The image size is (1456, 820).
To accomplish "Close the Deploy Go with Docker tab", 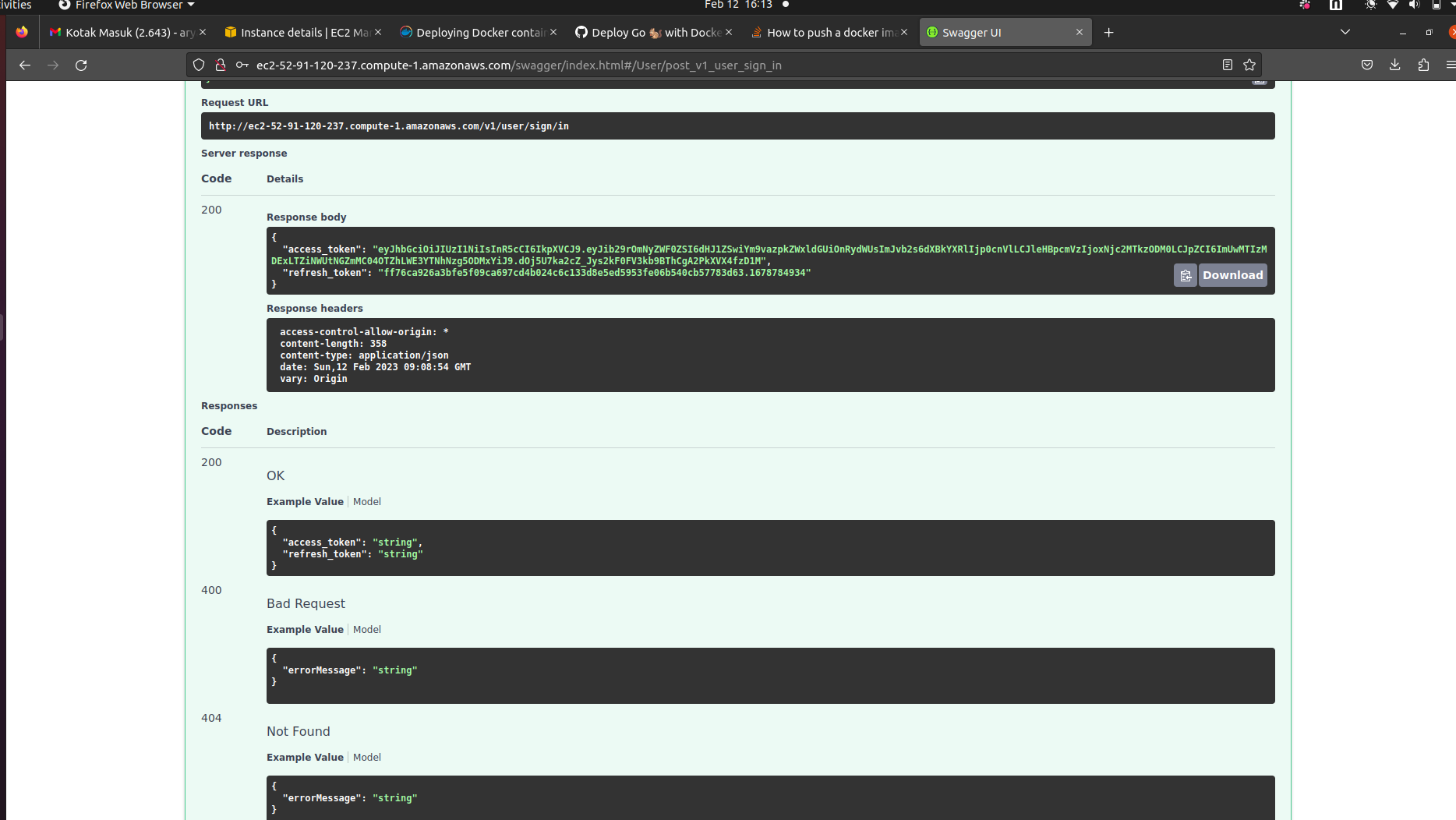I will [x=729, y=33].
